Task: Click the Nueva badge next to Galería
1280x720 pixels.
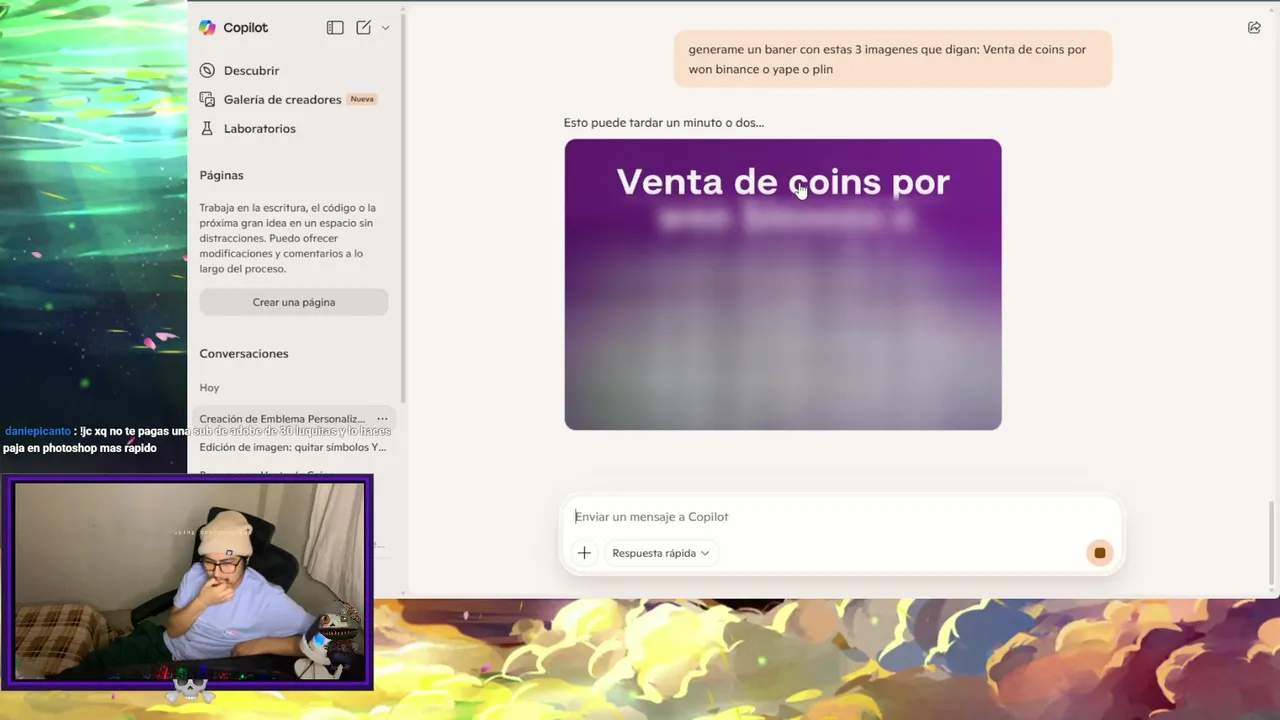Action: (x=362, y=99)
